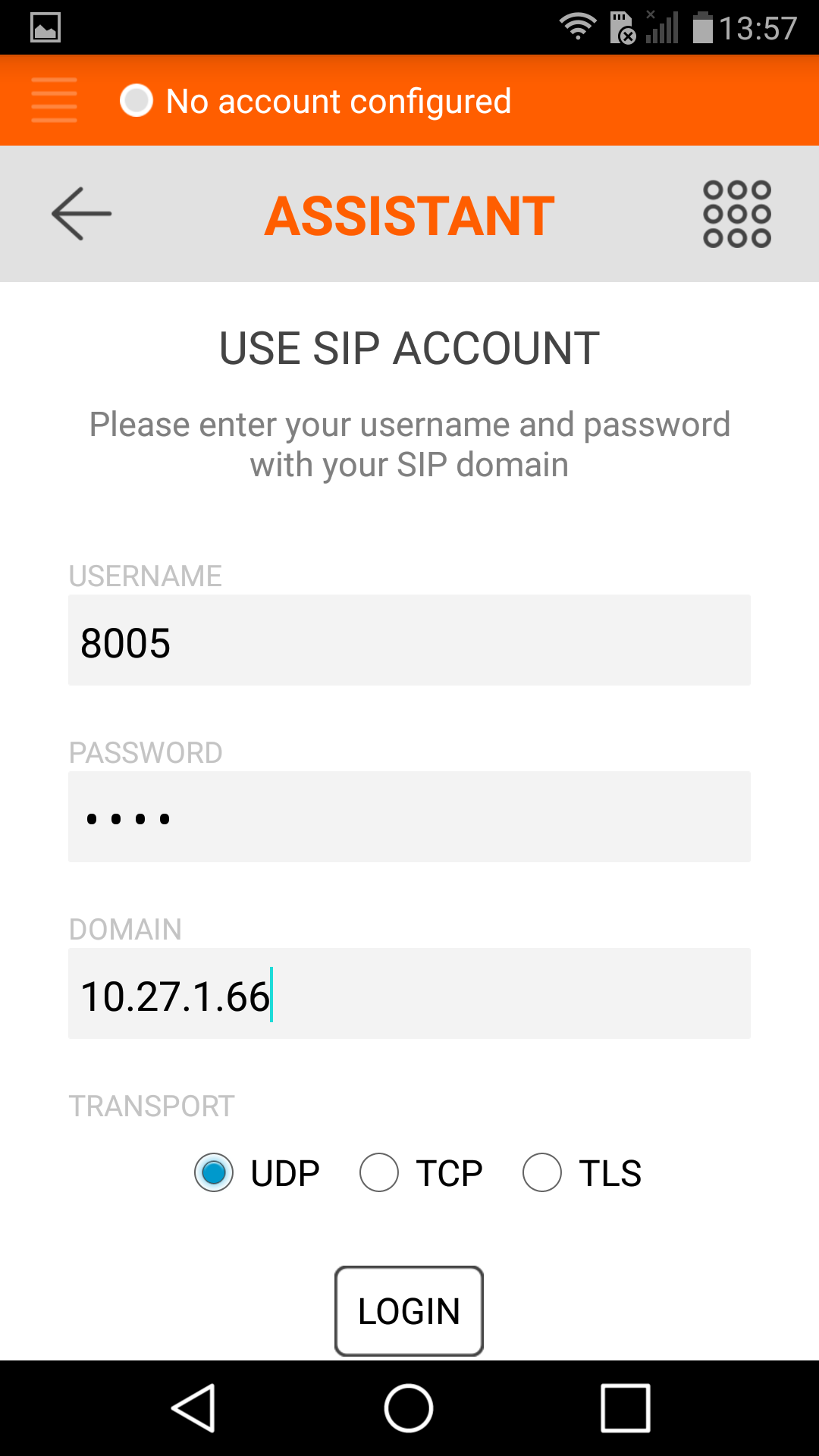Select TCP transport option
Screen dimensions: 819x1456
pyautogui.click(x=379, y=1172)
